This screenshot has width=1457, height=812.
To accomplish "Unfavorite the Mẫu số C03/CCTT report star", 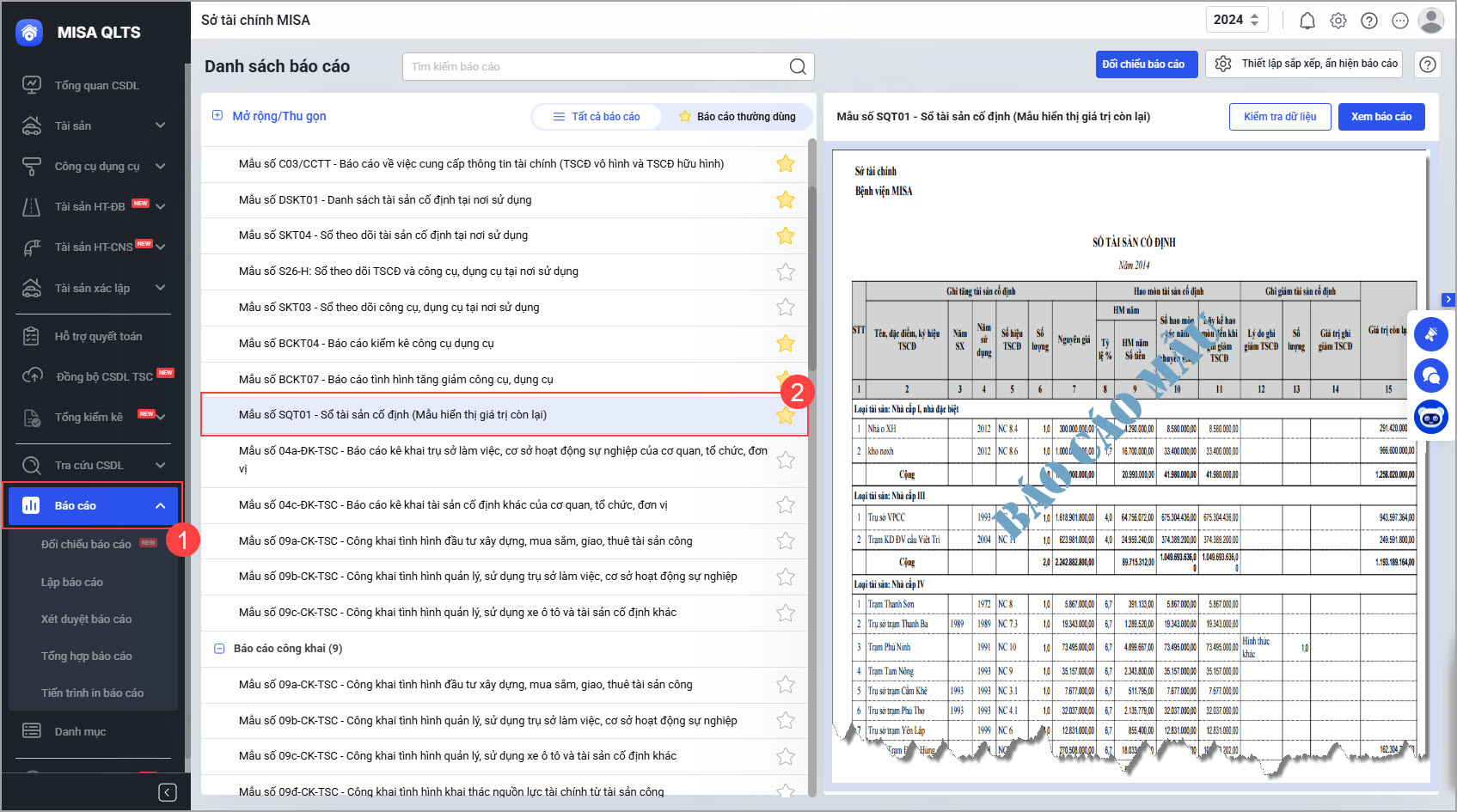I will point(786,163).
